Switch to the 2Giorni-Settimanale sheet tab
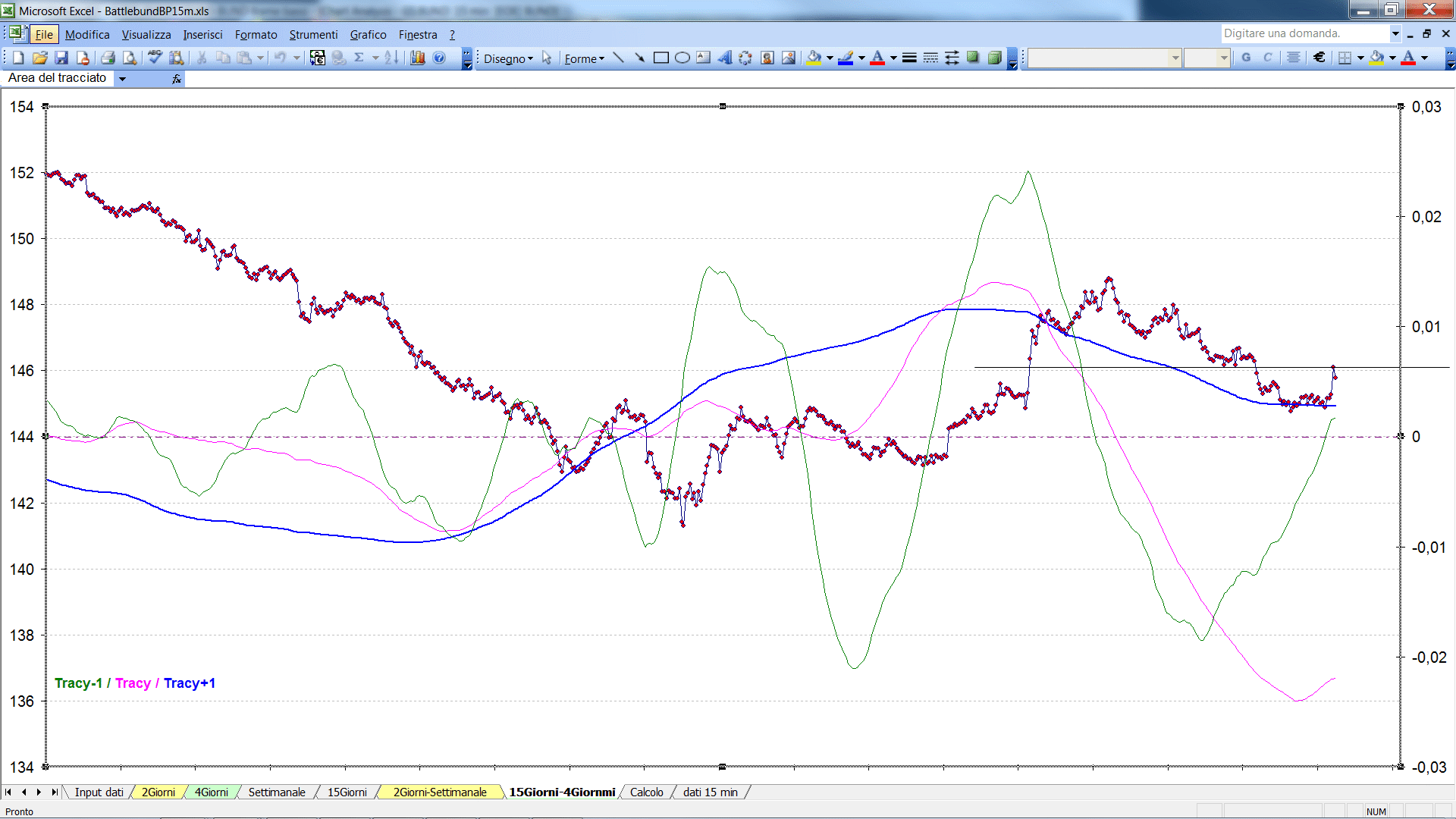Viewport: 1456px width, 819px height. coord(440,792)
